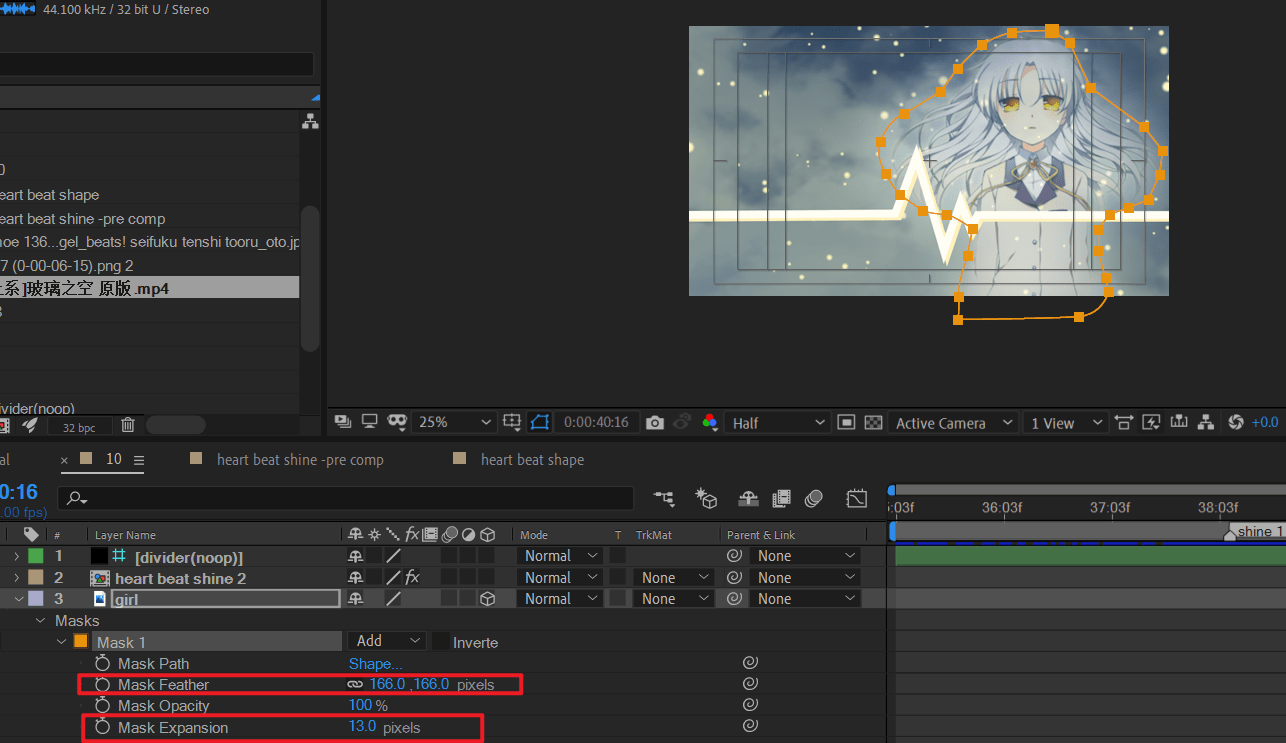
Task: Toggle the Mask Feather constrain link icon
Action: coord(355,685)
